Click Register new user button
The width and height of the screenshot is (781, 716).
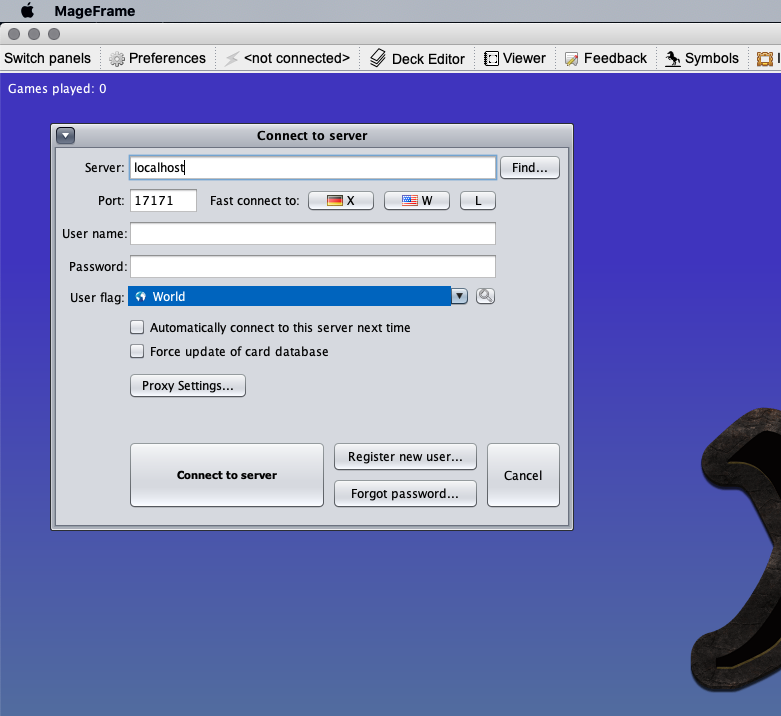(405, 457)
